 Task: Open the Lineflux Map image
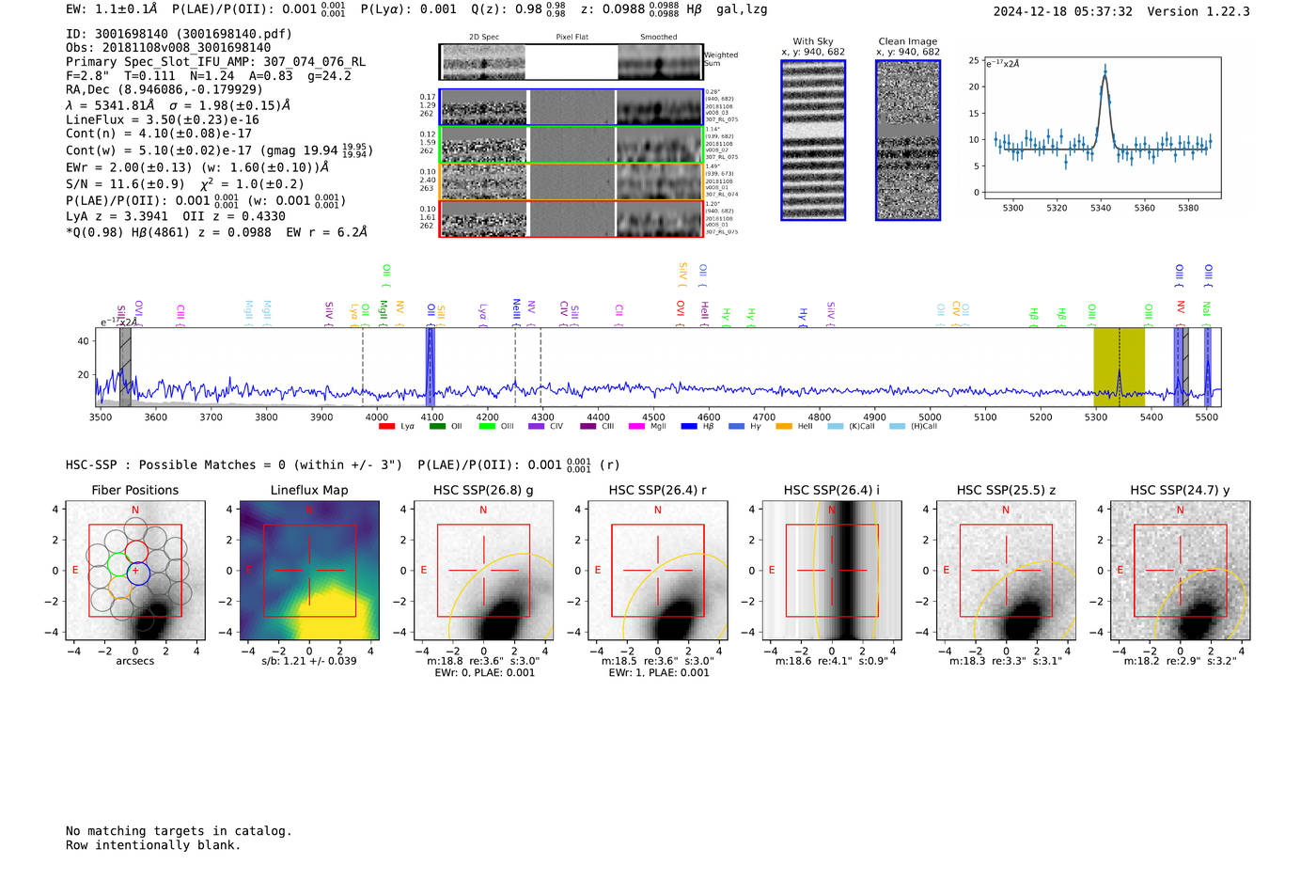click(309, 571)
